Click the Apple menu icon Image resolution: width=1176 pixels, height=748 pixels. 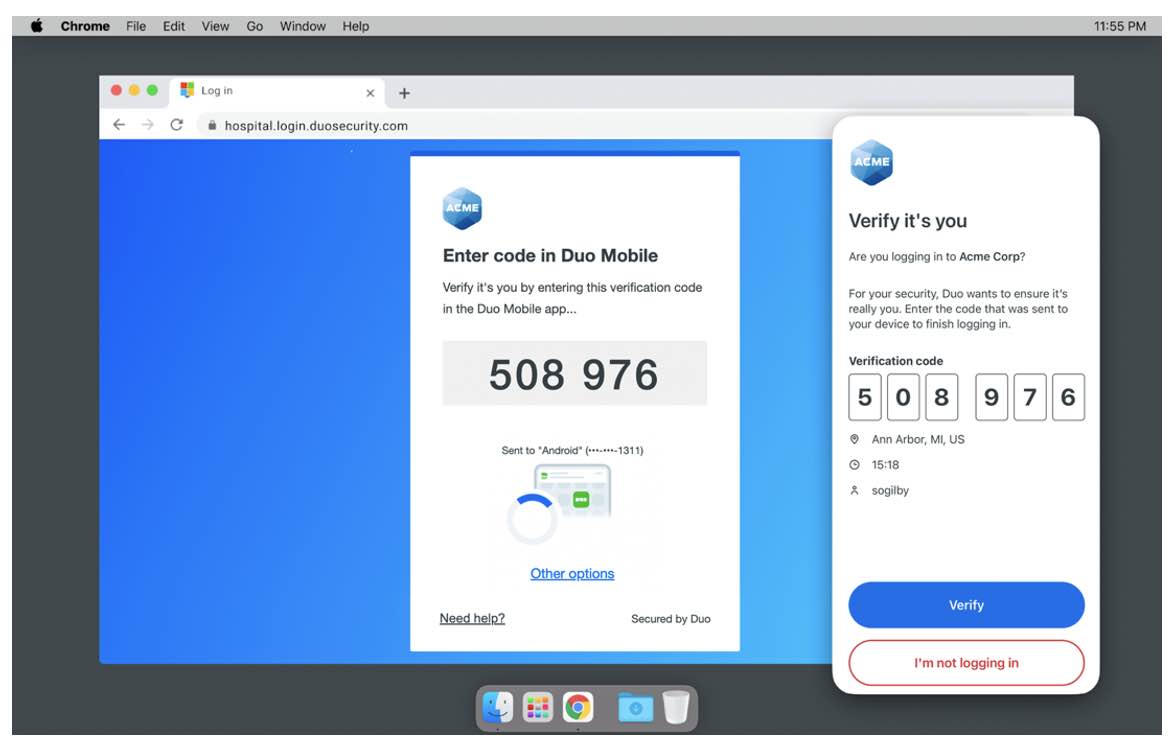(x=37, y=26)
